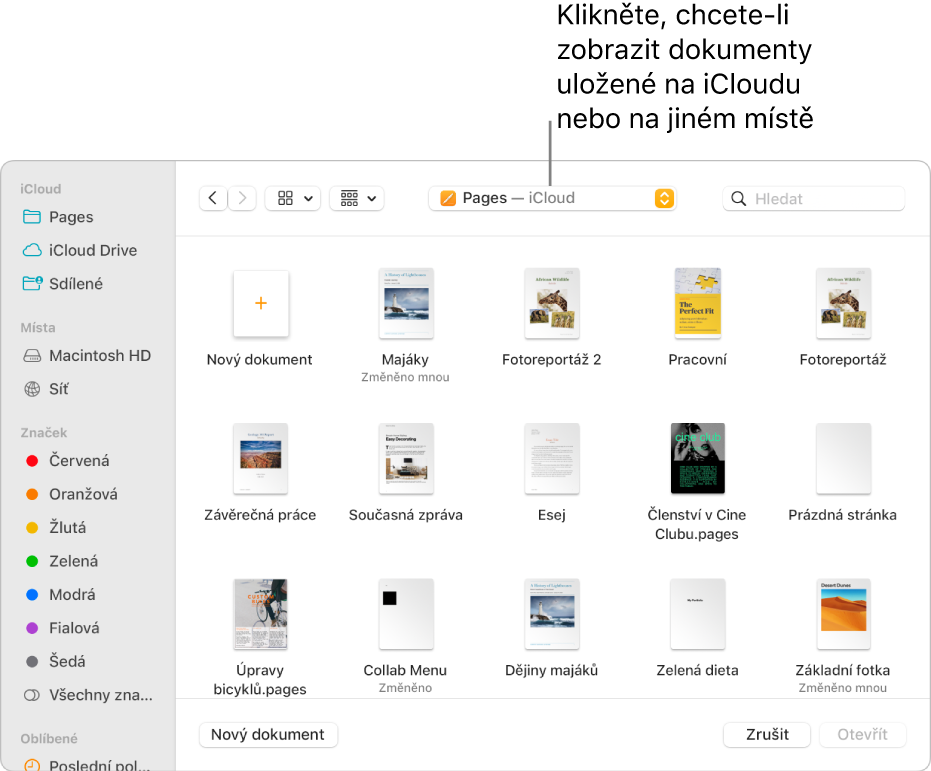The height and width of the screenshot is (771, 931).
Task: Select the Členství v Cine Clubu.pages thumbnail
Action: (698, 458)
